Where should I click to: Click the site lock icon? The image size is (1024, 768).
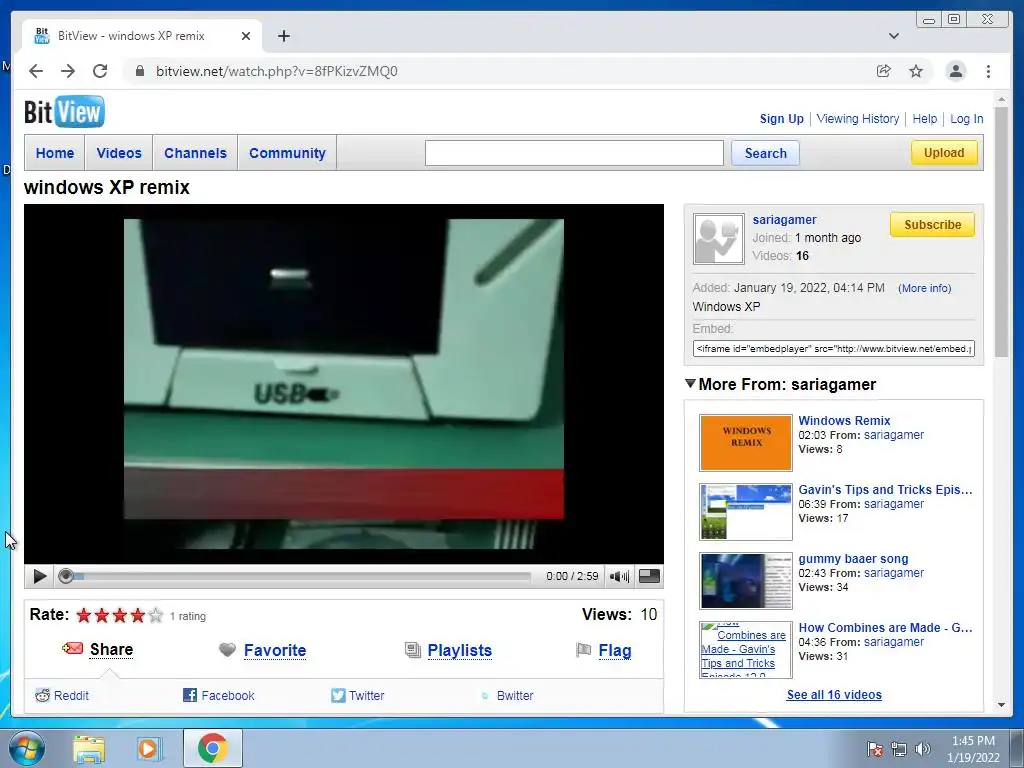[x=140, y=71]
